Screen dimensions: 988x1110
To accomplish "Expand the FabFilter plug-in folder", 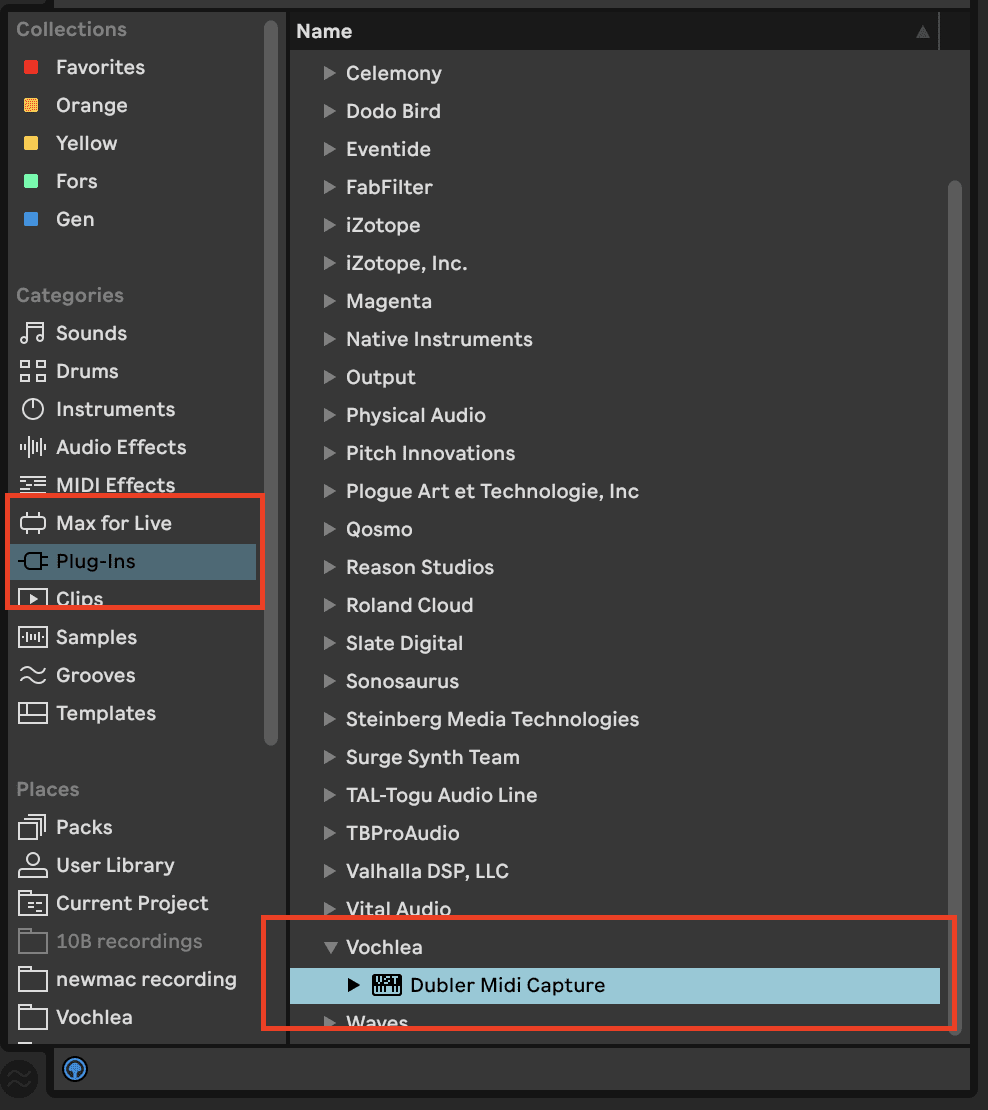I will [x=330, y=187].
